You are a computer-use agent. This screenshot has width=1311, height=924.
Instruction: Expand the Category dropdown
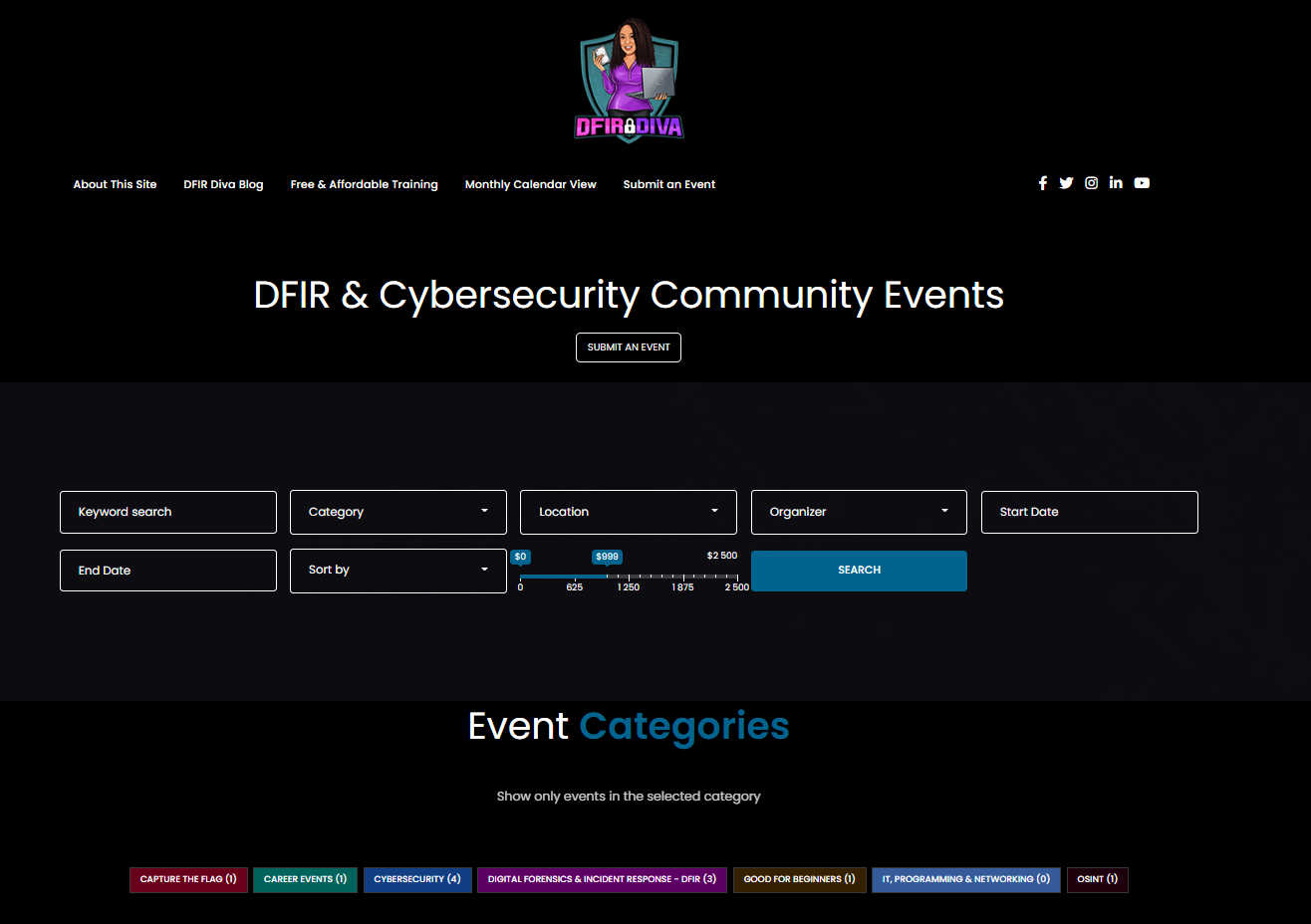[398, 512]
